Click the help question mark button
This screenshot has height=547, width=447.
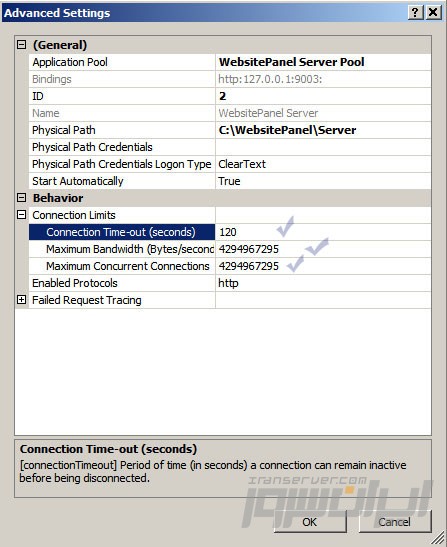coord(415,12)
